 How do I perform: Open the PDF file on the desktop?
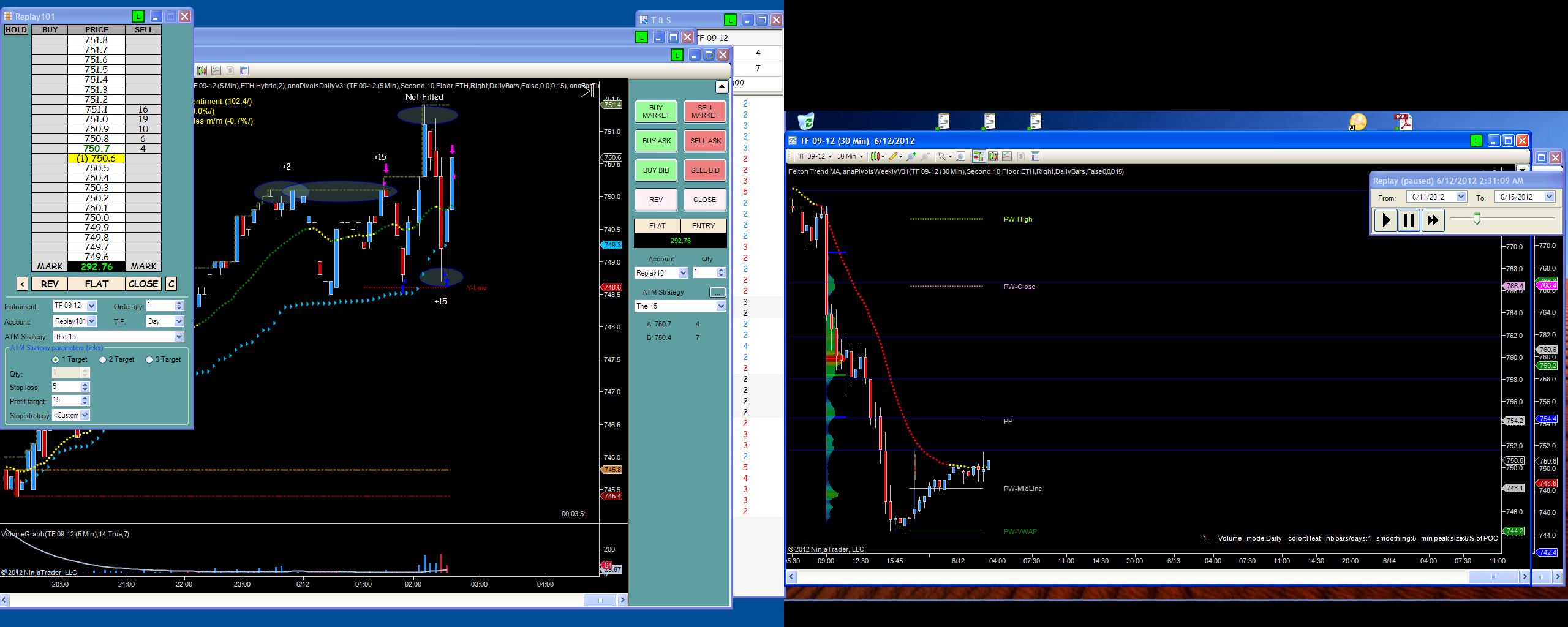(x=1403, y=121)
